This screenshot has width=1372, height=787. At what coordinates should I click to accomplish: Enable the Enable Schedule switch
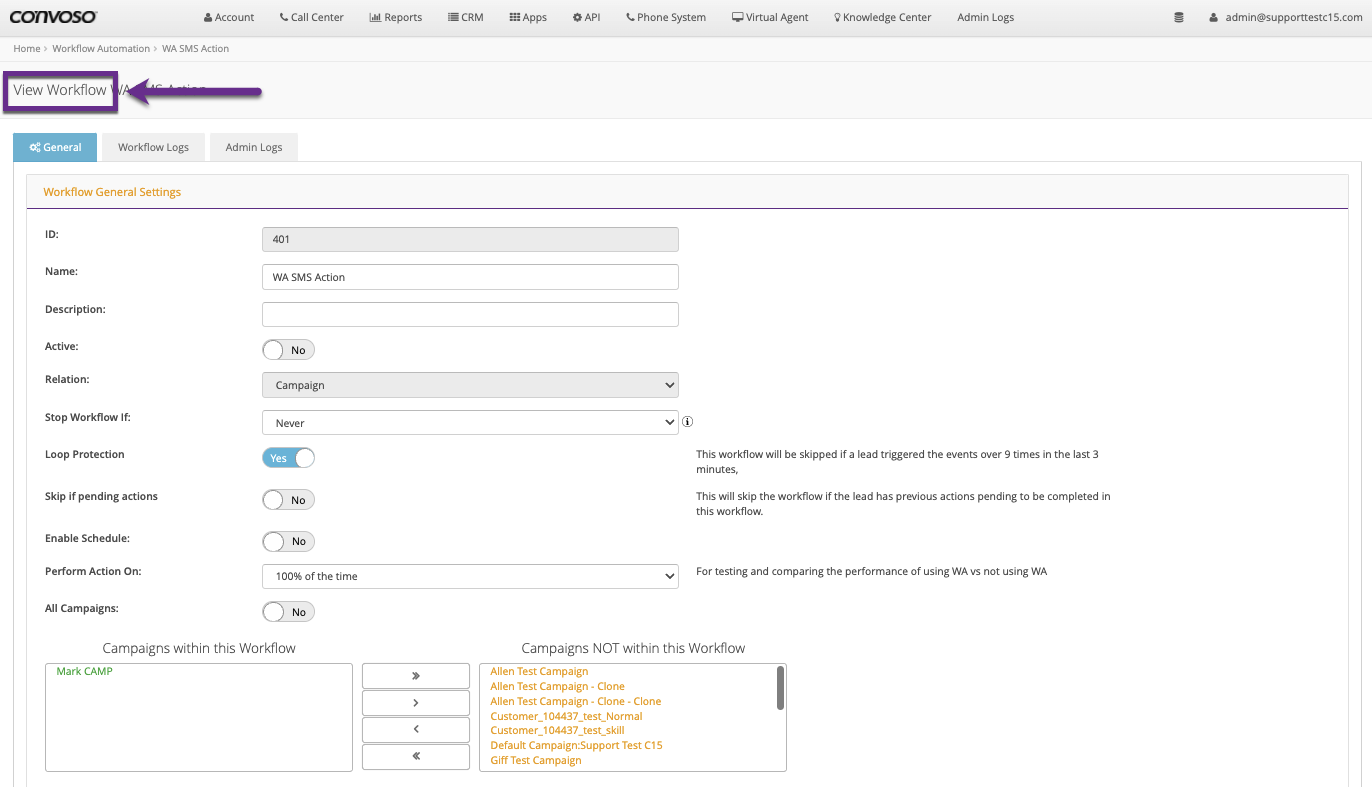point(288,541)
